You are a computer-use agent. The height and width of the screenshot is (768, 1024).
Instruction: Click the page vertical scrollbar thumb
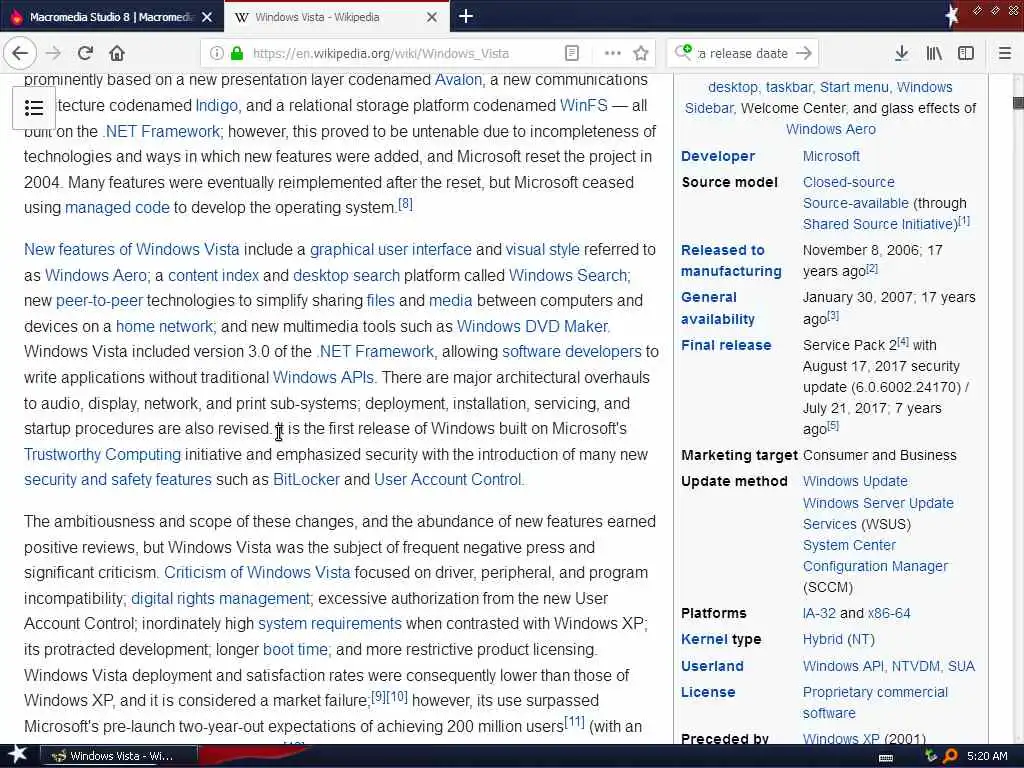tap(1017, 103)
